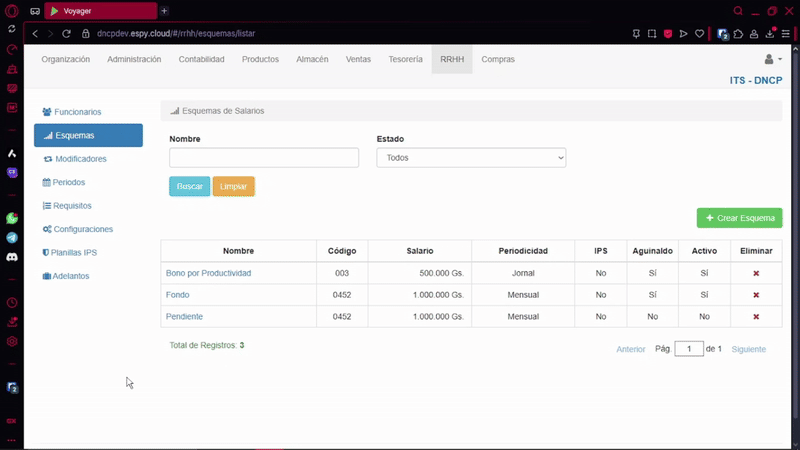
Task: Open the RRHH top menu
Action: click(x=452, y=60)
